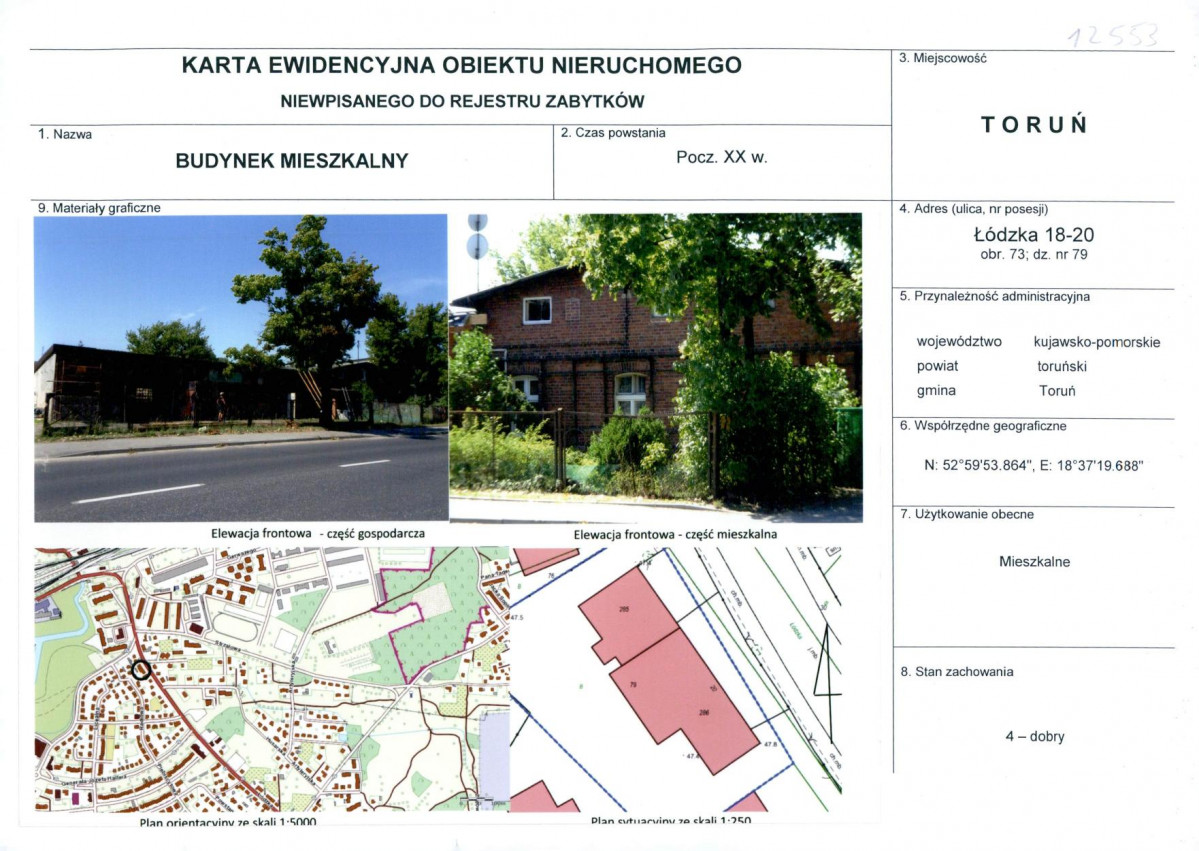
Task: Click the '2. Czas powstania' label
Action: tap(612, 132)
